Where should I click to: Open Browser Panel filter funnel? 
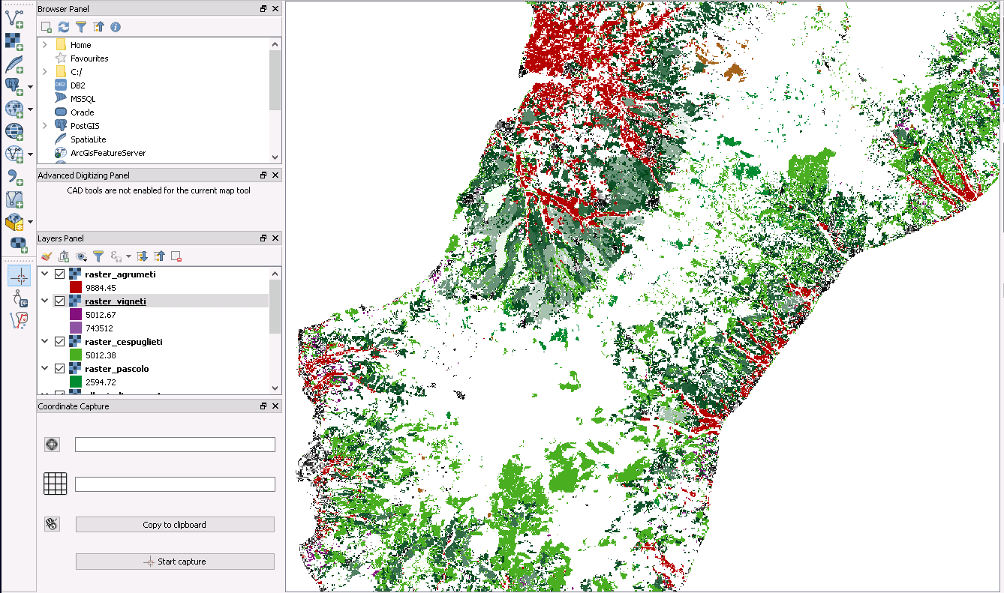pos(81,27)
